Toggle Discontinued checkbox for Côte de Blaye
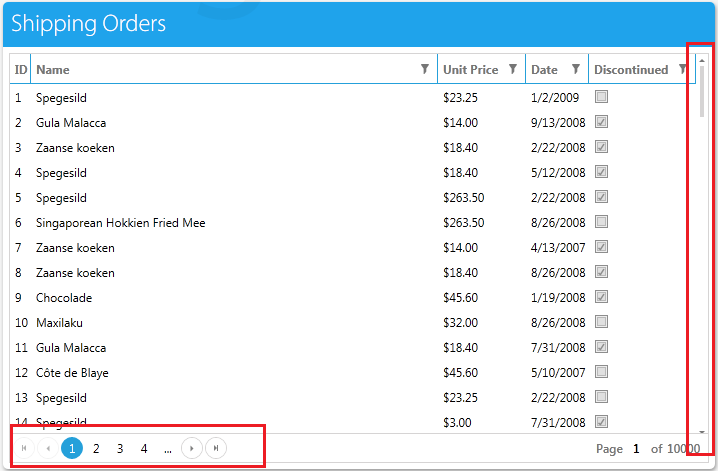 click(601, 371)
